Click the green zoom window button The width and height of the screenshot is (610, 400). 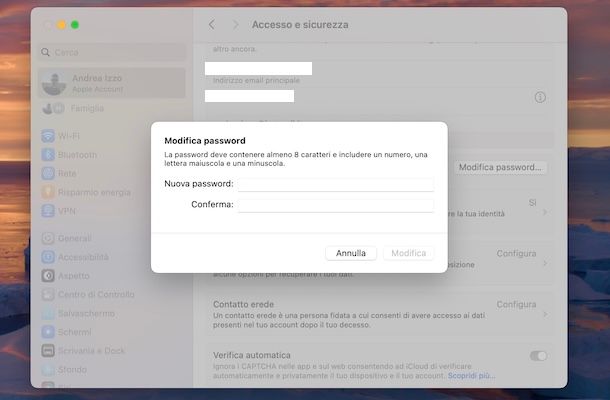[75, 25]
